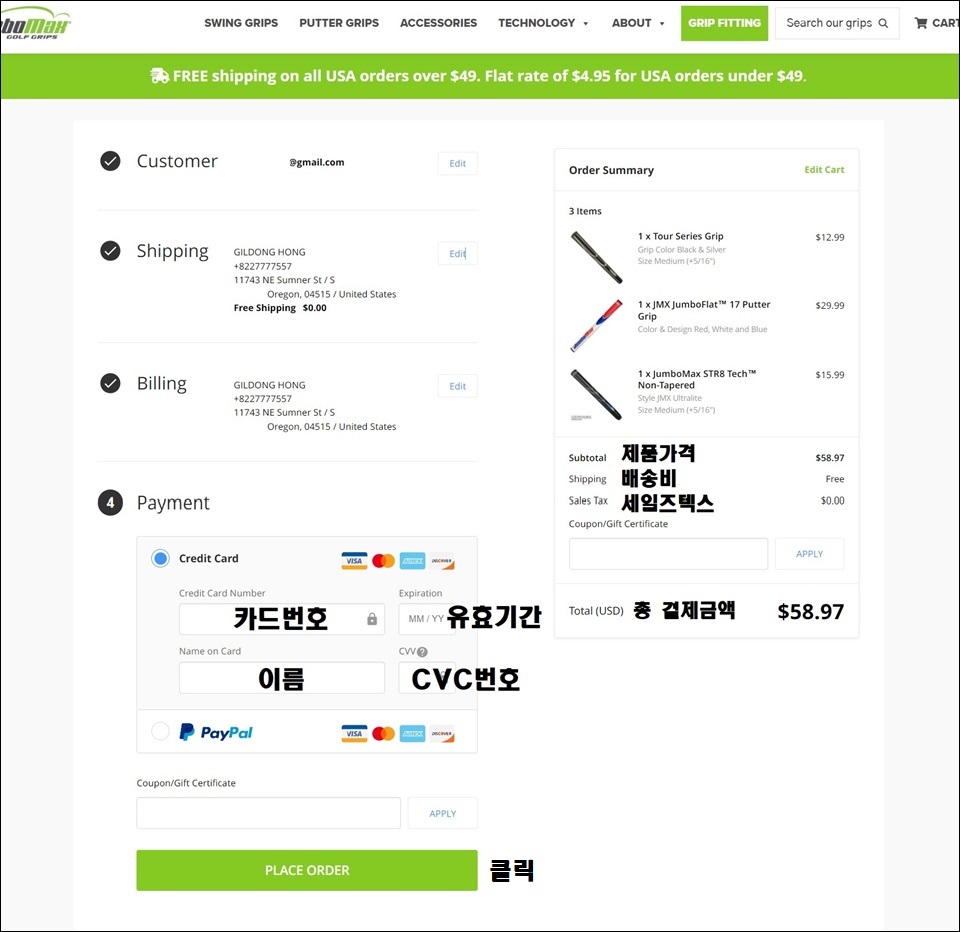
Task: Select the Credit Card payment option
Action: tap(160, 558)
